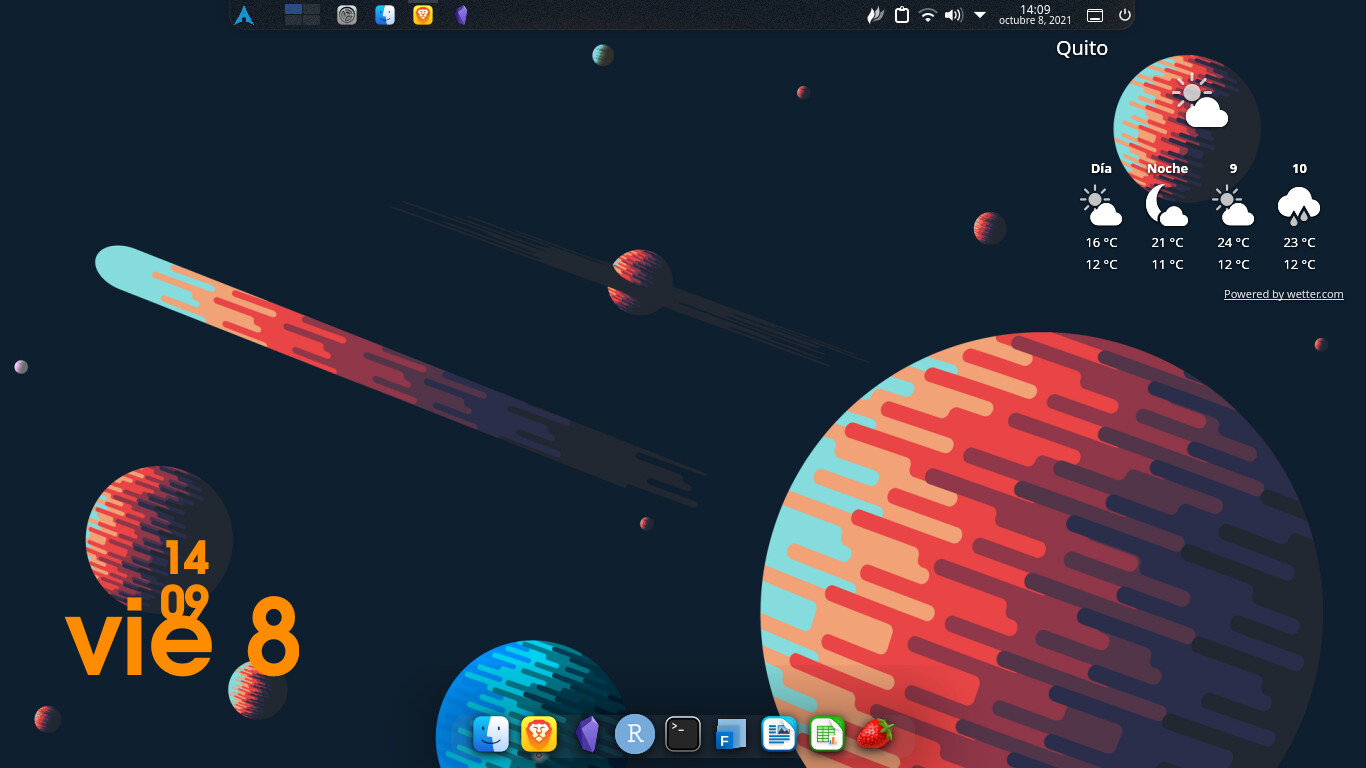The image size is (1366, 768).
Task: Click the Quito weather widget title
Action: point(1082,48)
